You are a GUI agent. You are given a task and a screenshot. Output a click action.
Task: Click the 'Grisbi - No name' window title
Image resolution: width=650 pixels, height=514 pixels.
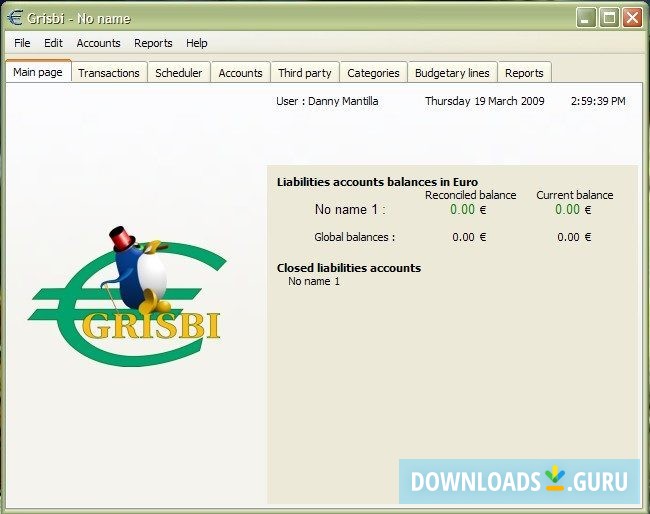tap(79, 19)
